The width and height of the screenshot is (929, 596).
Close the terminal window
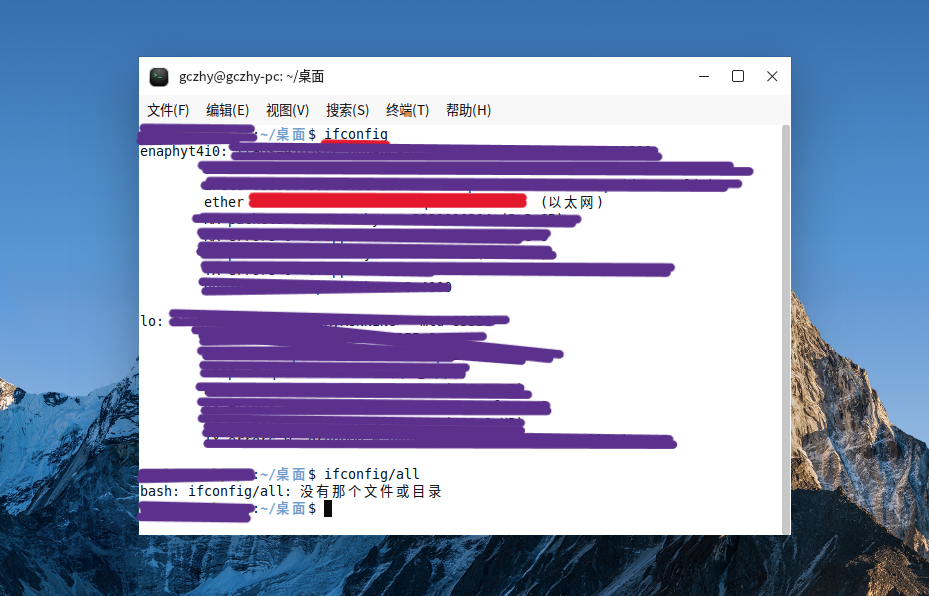[x=772, y=77]
